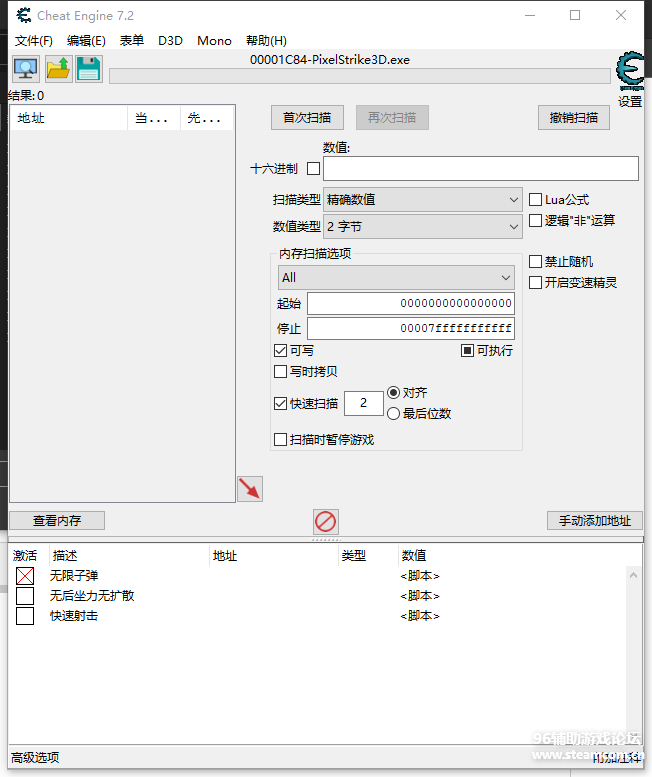Clear address list red stop icon
The width and height of the screenshot is (652, 777).
coord(326,522)
